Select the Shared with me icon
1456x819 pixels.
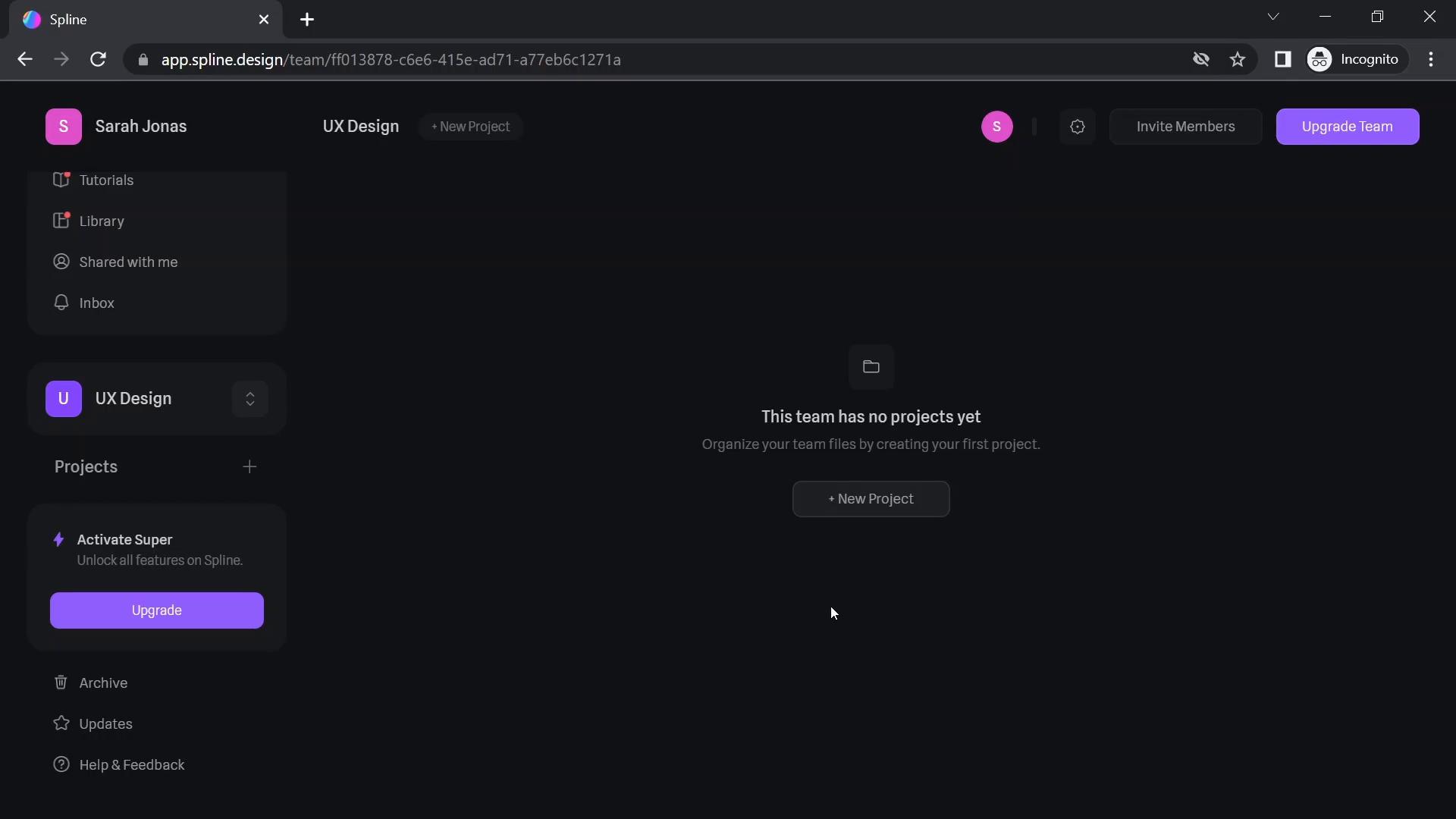click(x=60, y=262)
